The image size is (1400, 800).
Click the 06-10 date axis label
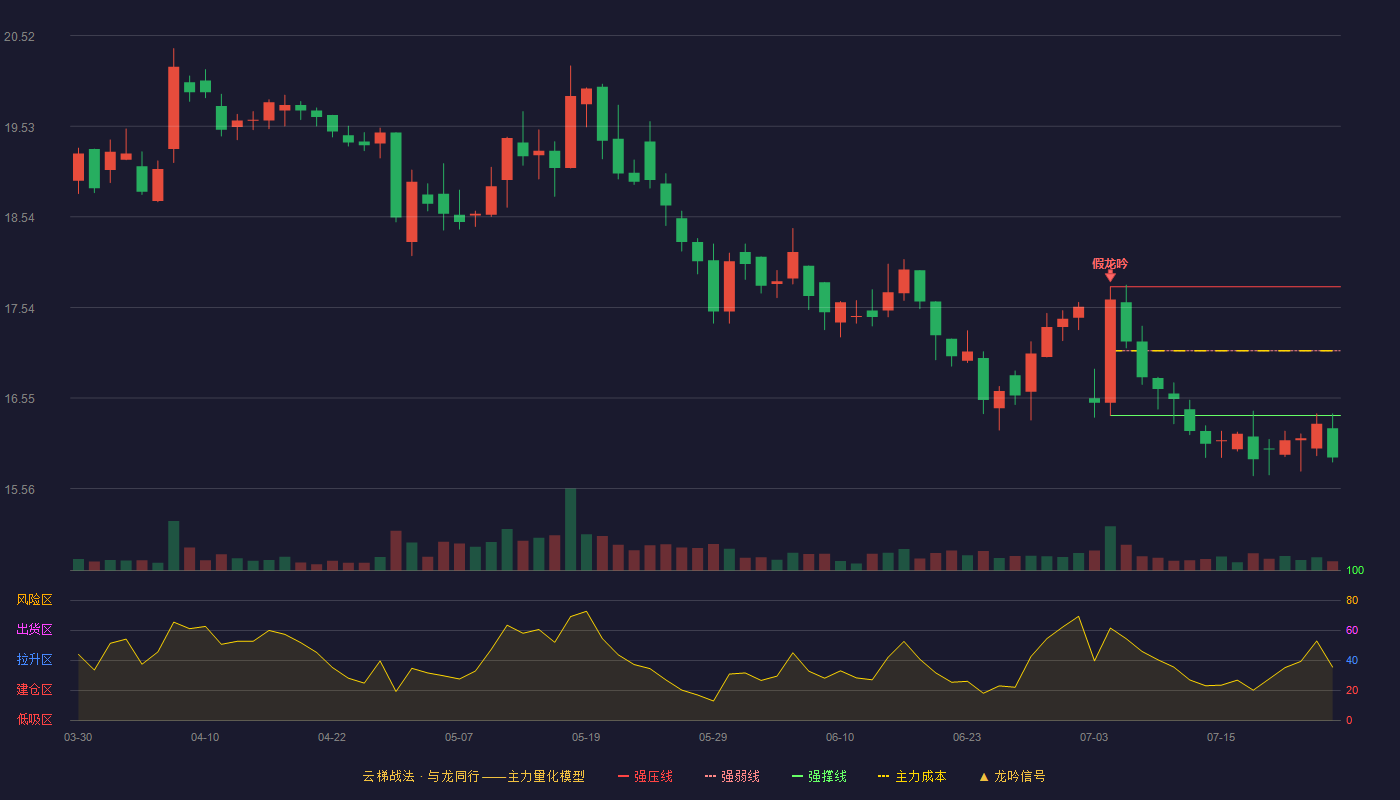pyautogui.click(x=840, y=737)
